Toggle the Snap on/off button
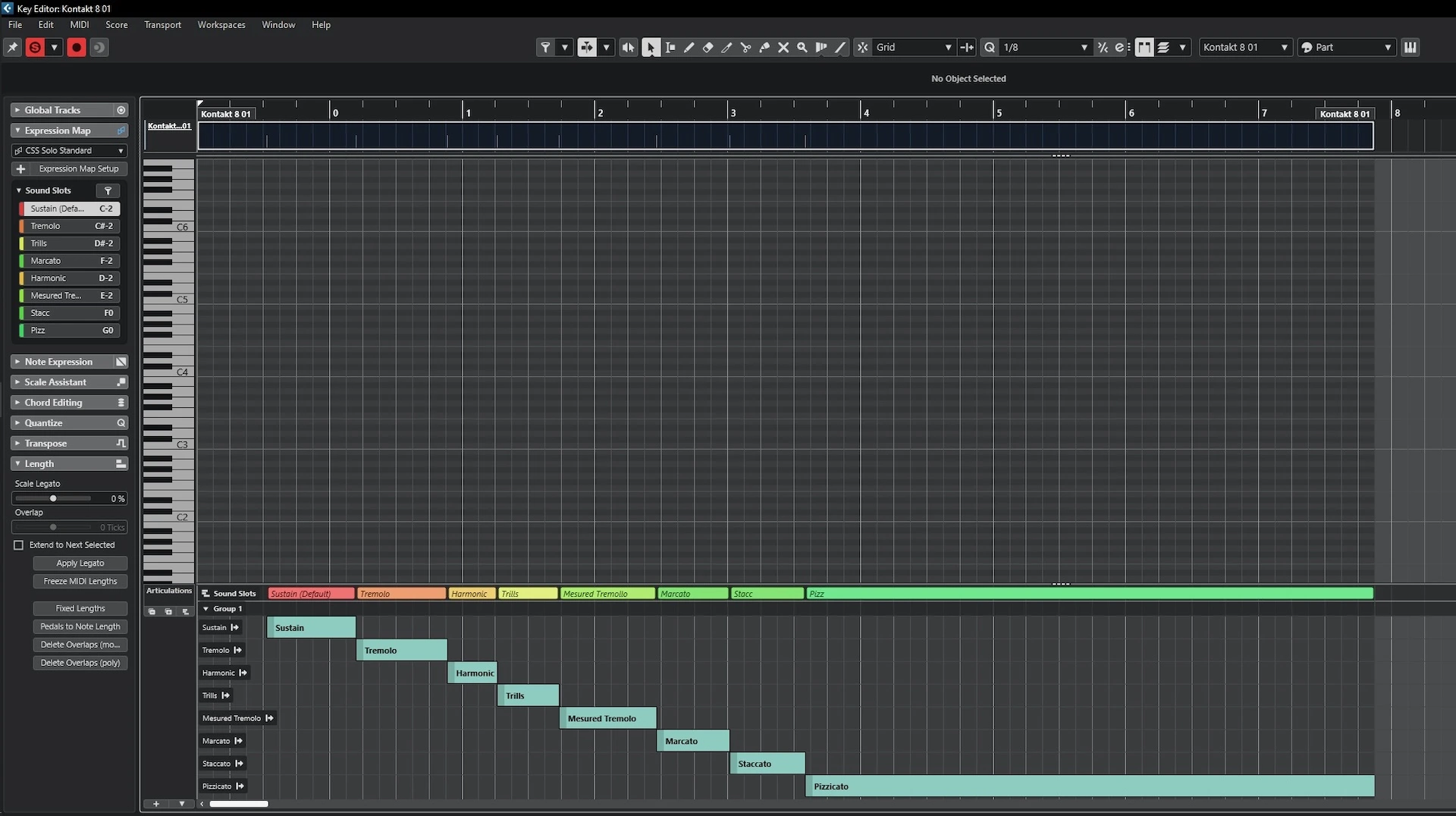The width and height of the screenshot is (1456, 816). [862, 47]
